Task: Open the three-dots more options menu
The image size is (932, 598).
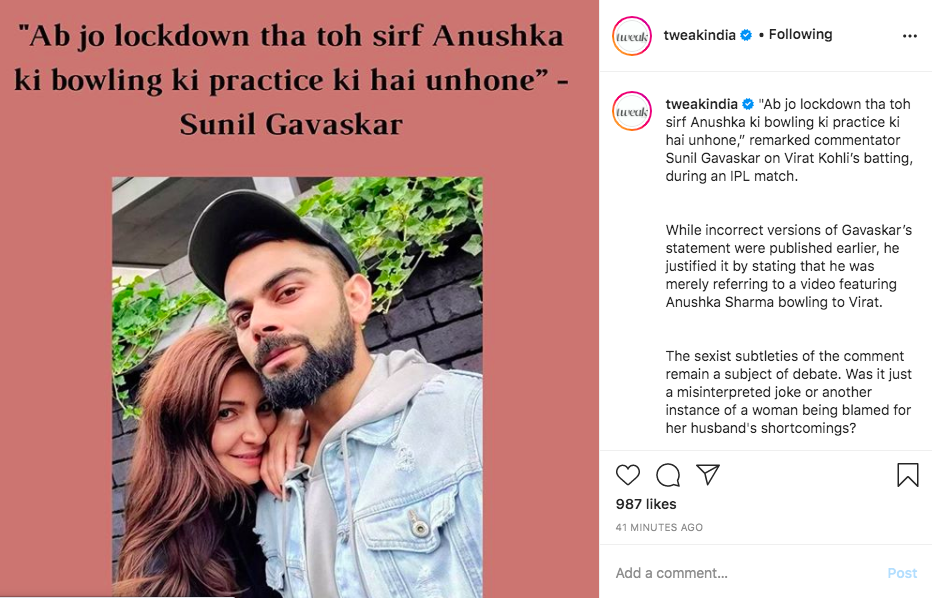Action: tap(909, 36)
